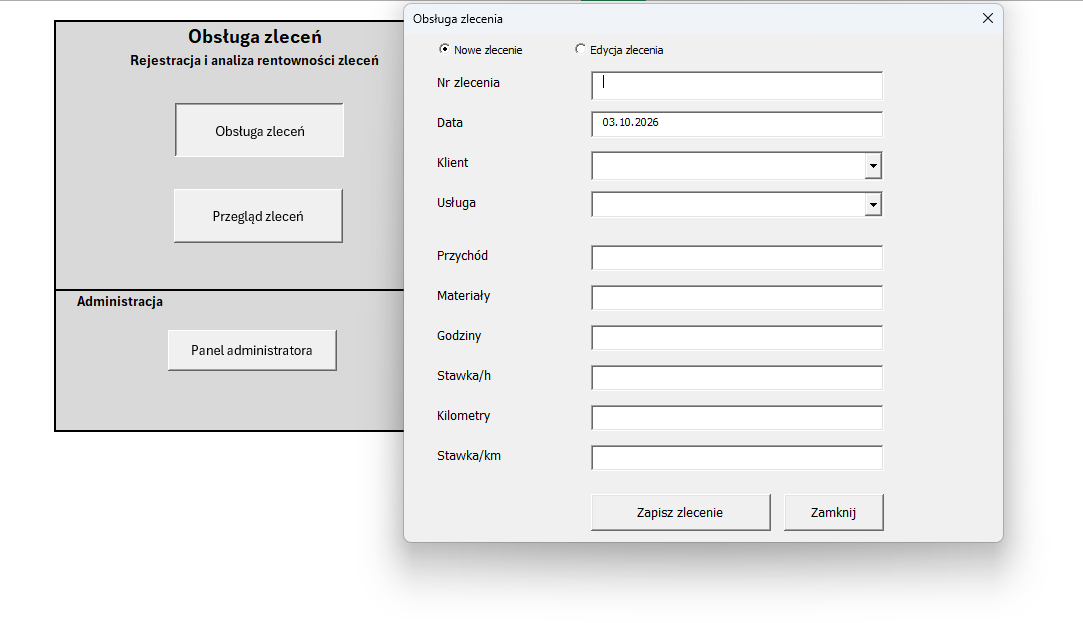
Task: Click into the Klient combo box field
Action: (x=729, y=166)
